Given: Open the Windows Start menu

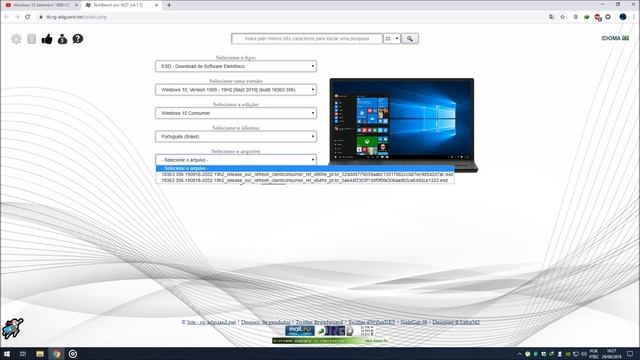Looking at the screenshot, I should 7,354.
